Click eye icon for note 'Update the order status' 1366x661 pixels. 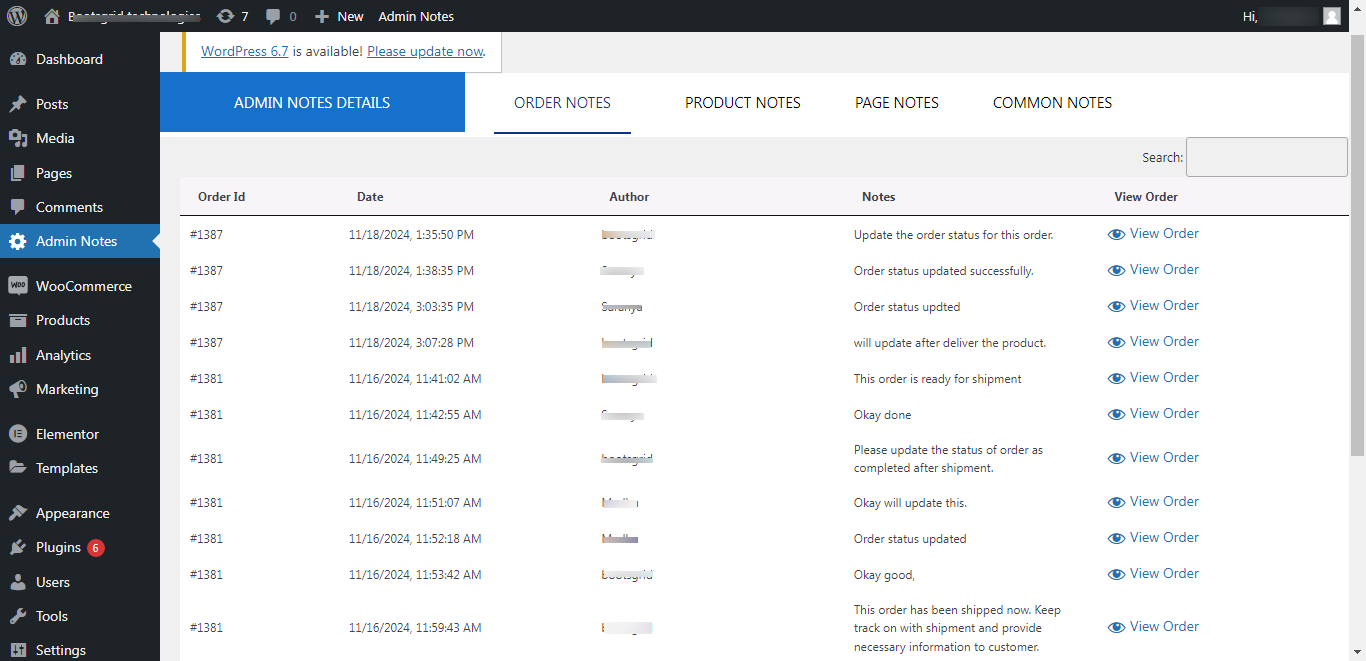point(1116,234)
